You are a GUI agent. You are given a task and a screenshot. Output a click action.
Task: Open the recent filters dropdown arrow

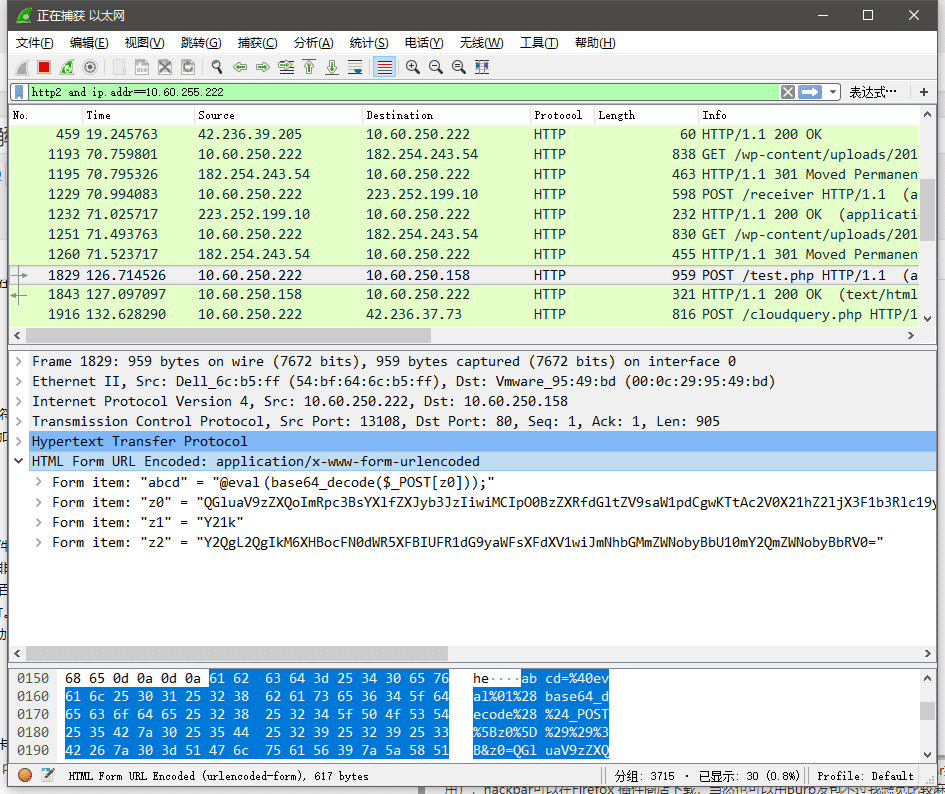(832, 92)
